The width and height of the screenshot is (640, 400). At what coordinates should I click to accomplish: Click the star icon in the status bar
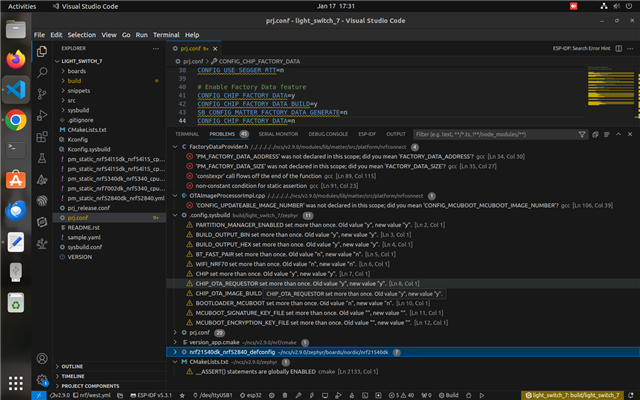tap(182, 395)
